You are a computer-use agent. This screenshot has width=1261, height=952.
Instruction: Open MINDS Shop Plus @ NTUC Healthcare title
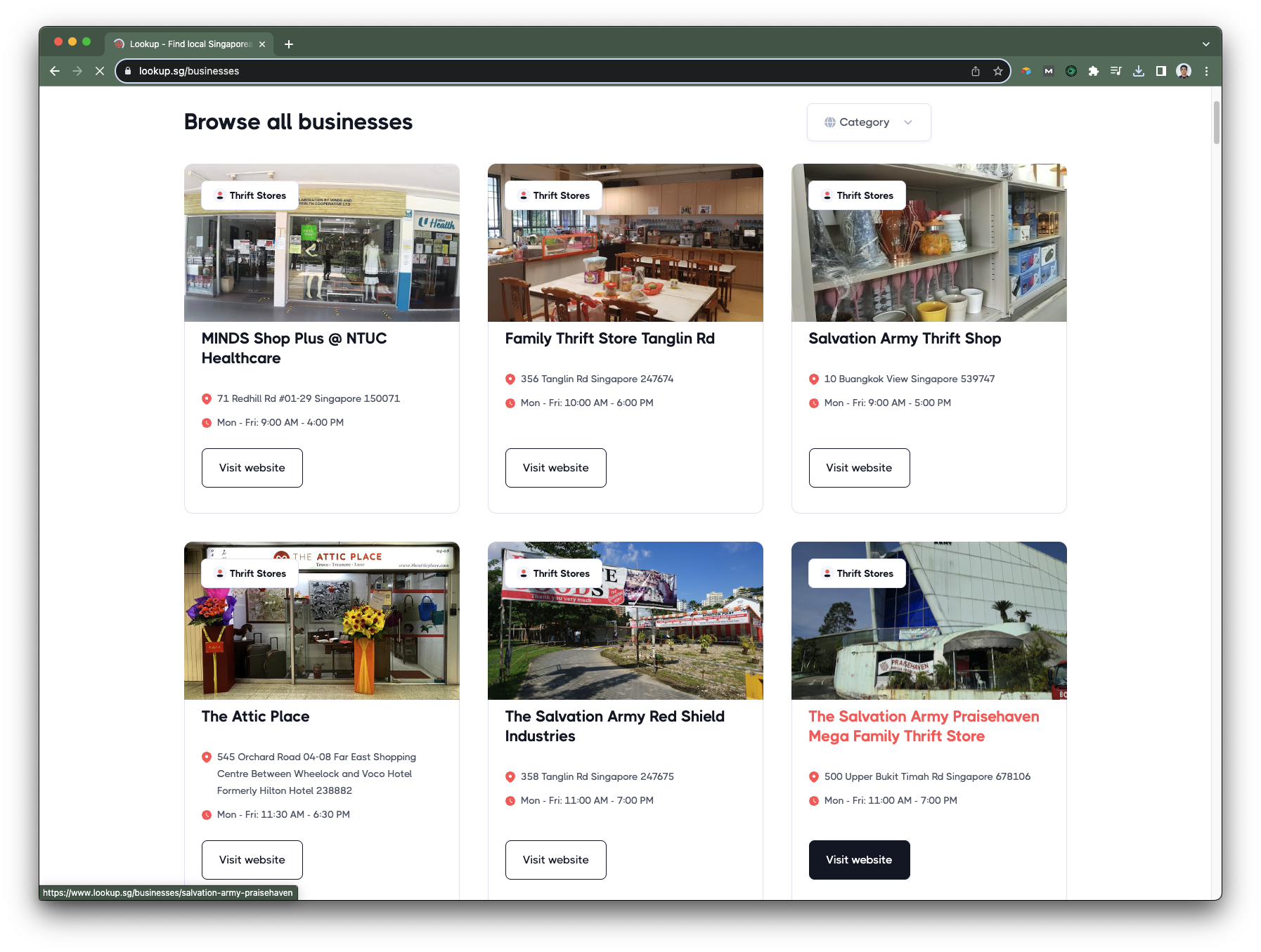point(295,348)
